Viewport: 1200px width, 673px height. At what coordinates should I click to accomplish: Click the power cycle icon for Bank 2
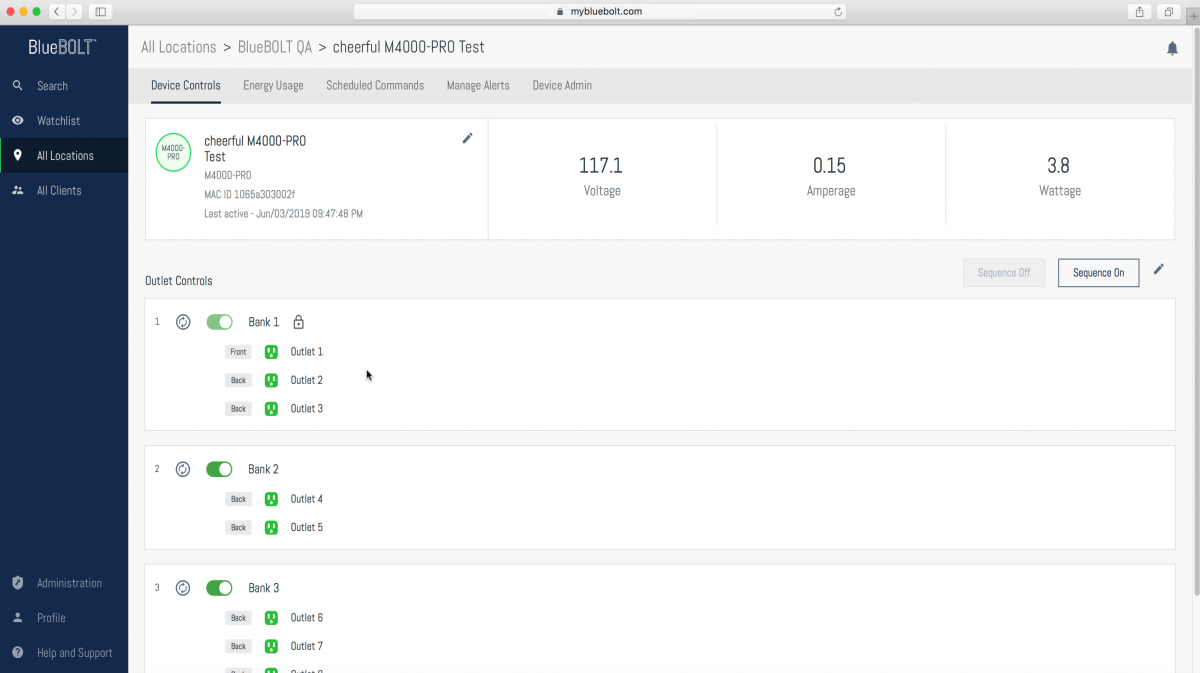pyautogui.click(x=182, y=468)
